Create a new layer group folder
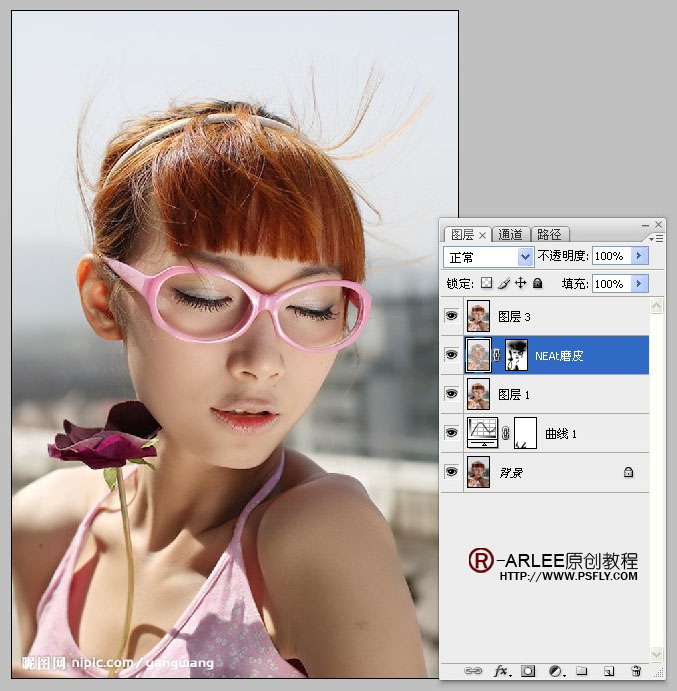The image size is (677, 691). (582, 671)
